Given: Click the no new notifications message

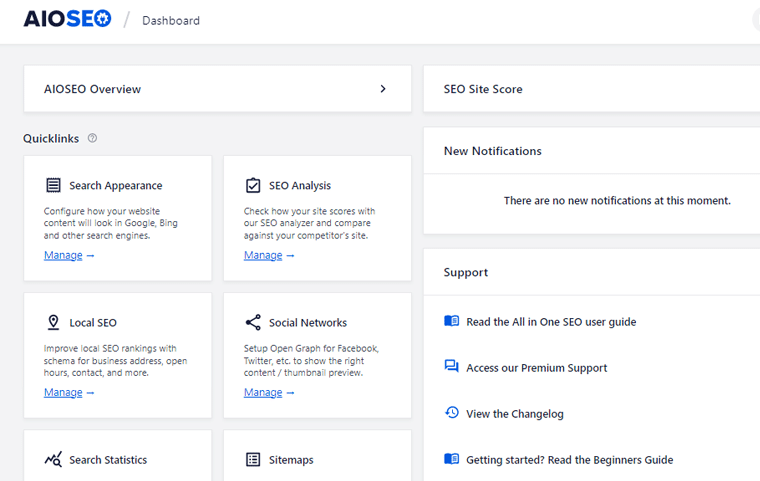Looking at the screenshot, I should tap(617, 201).
